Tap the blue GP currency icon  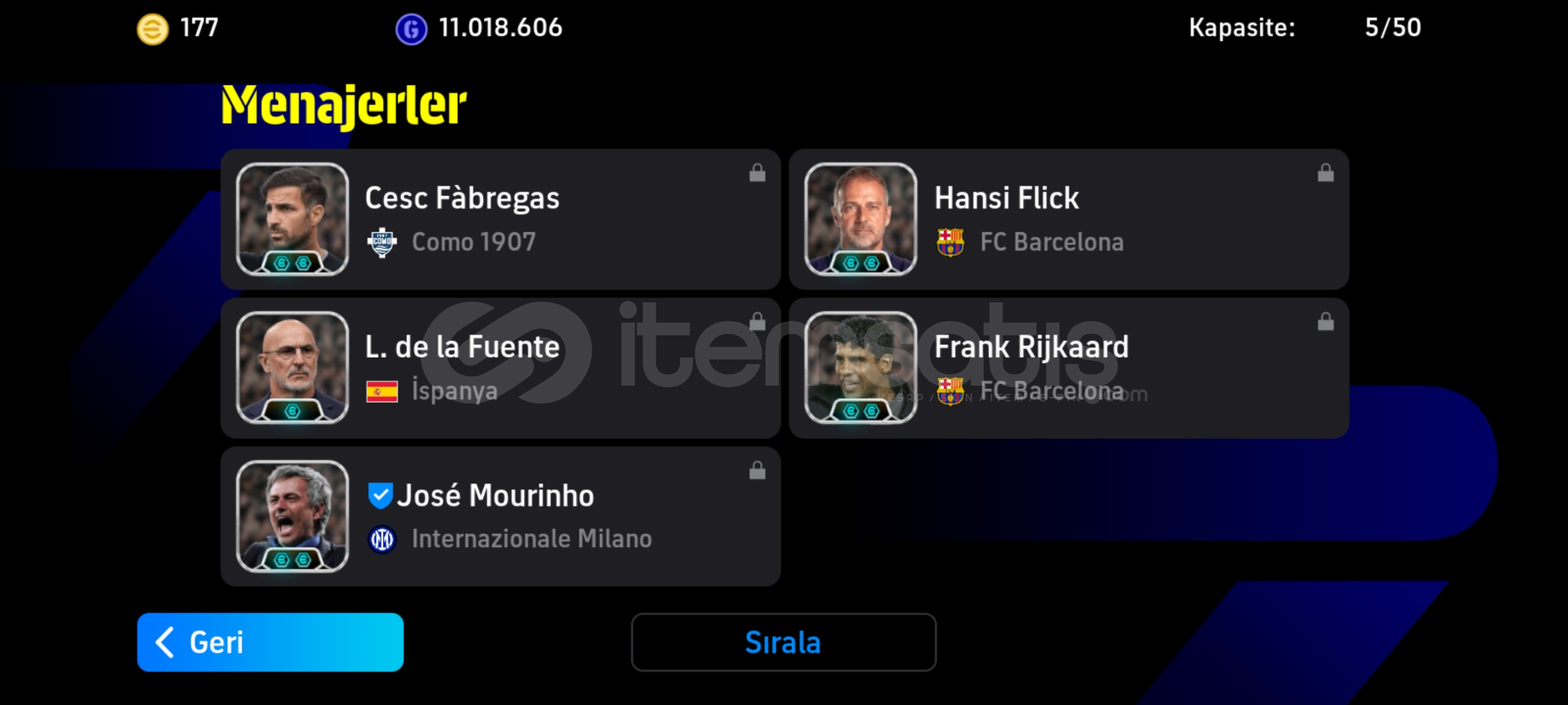[411, 29]
